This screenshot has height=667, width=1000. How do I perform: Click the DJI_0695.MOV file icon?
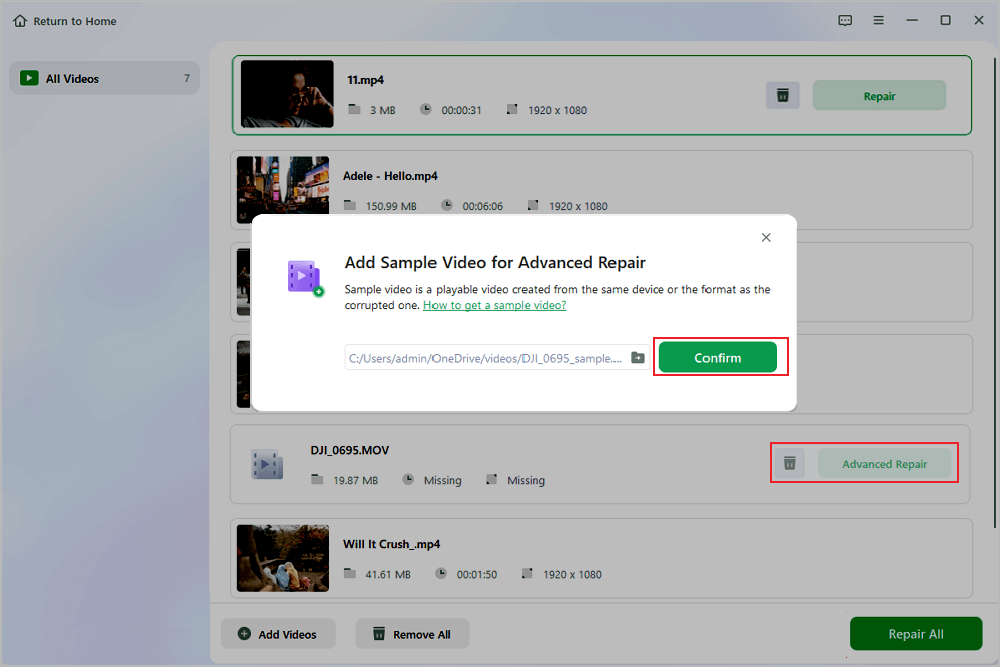pos(267,465)
